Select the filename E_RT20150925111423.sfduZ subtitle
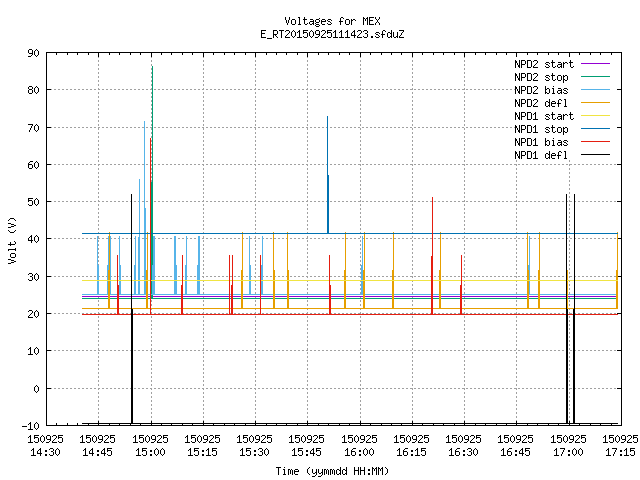The width and height of the screenshot is (640, 480). [x=332, y=34]
